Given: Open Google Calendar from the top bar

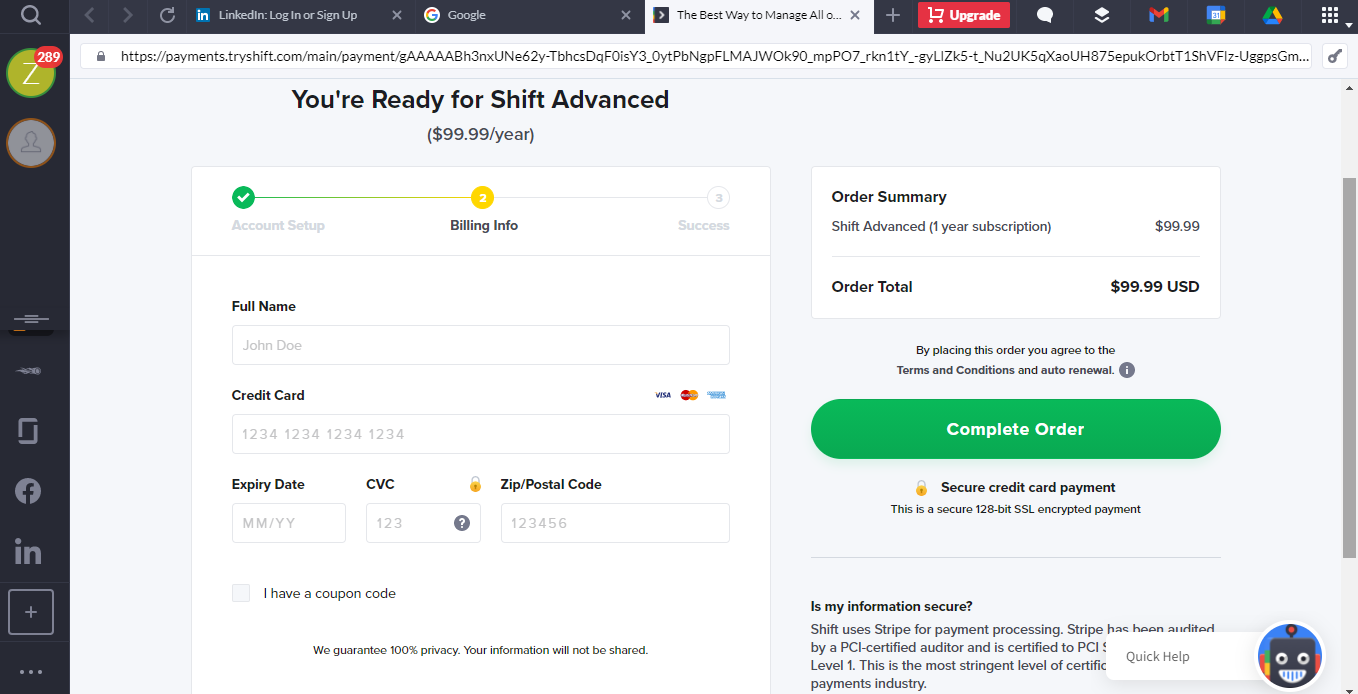Looking at the screenshot, I should coord(1216,15).
